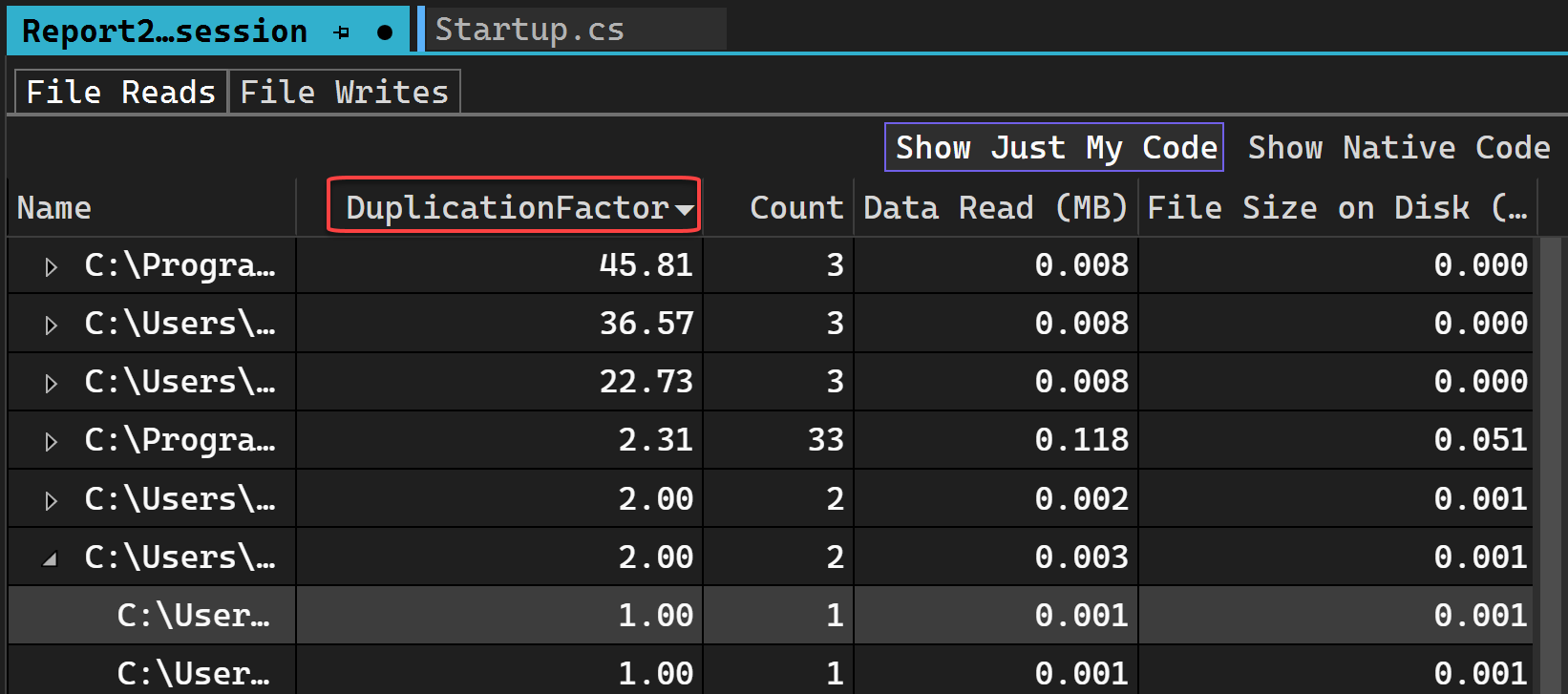
Task: Sort by the Data Read (MB) column header
Action: pos(995,207)
